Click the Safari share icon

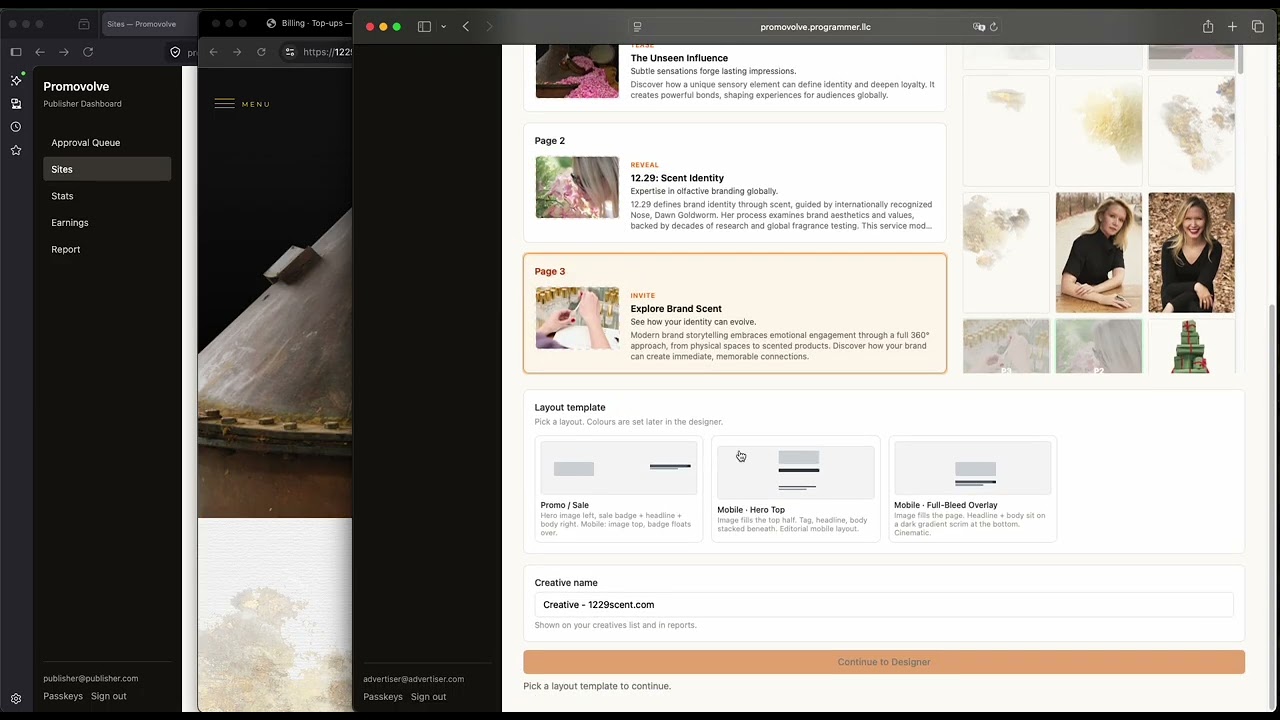[x=1208, y=27]
